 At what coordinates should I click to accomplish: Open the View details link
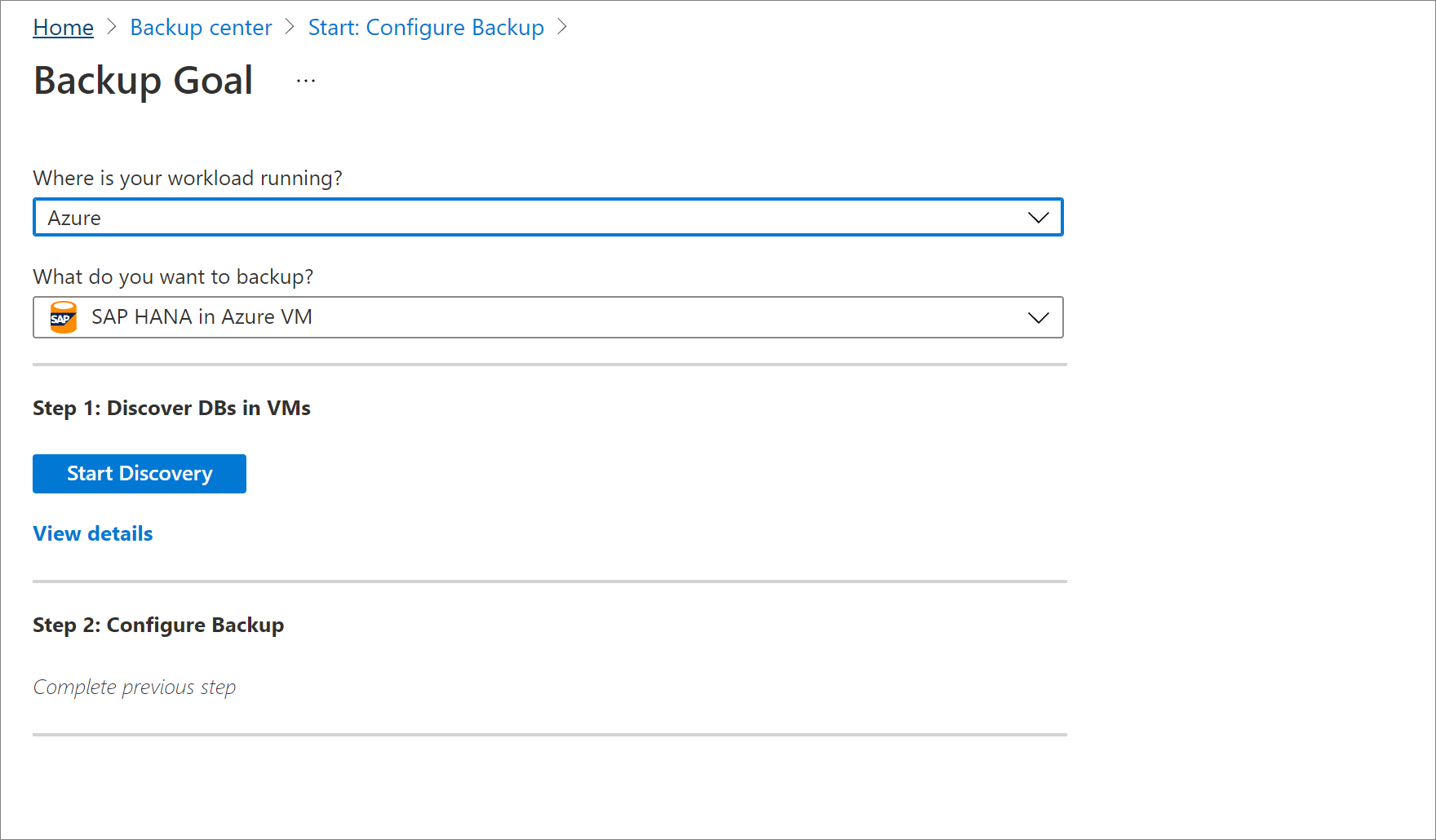tap(92, 533)
